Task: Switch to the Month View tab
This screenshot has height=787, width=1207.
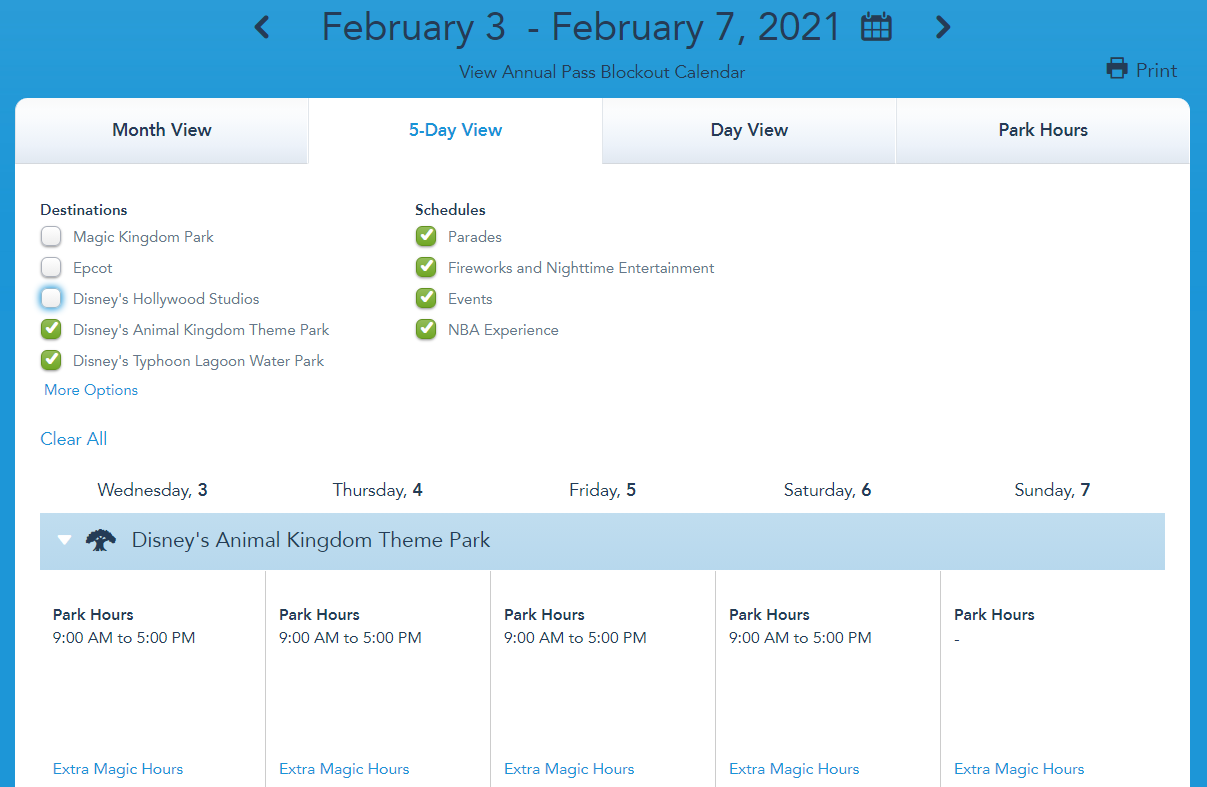Action: pos(162,130)
